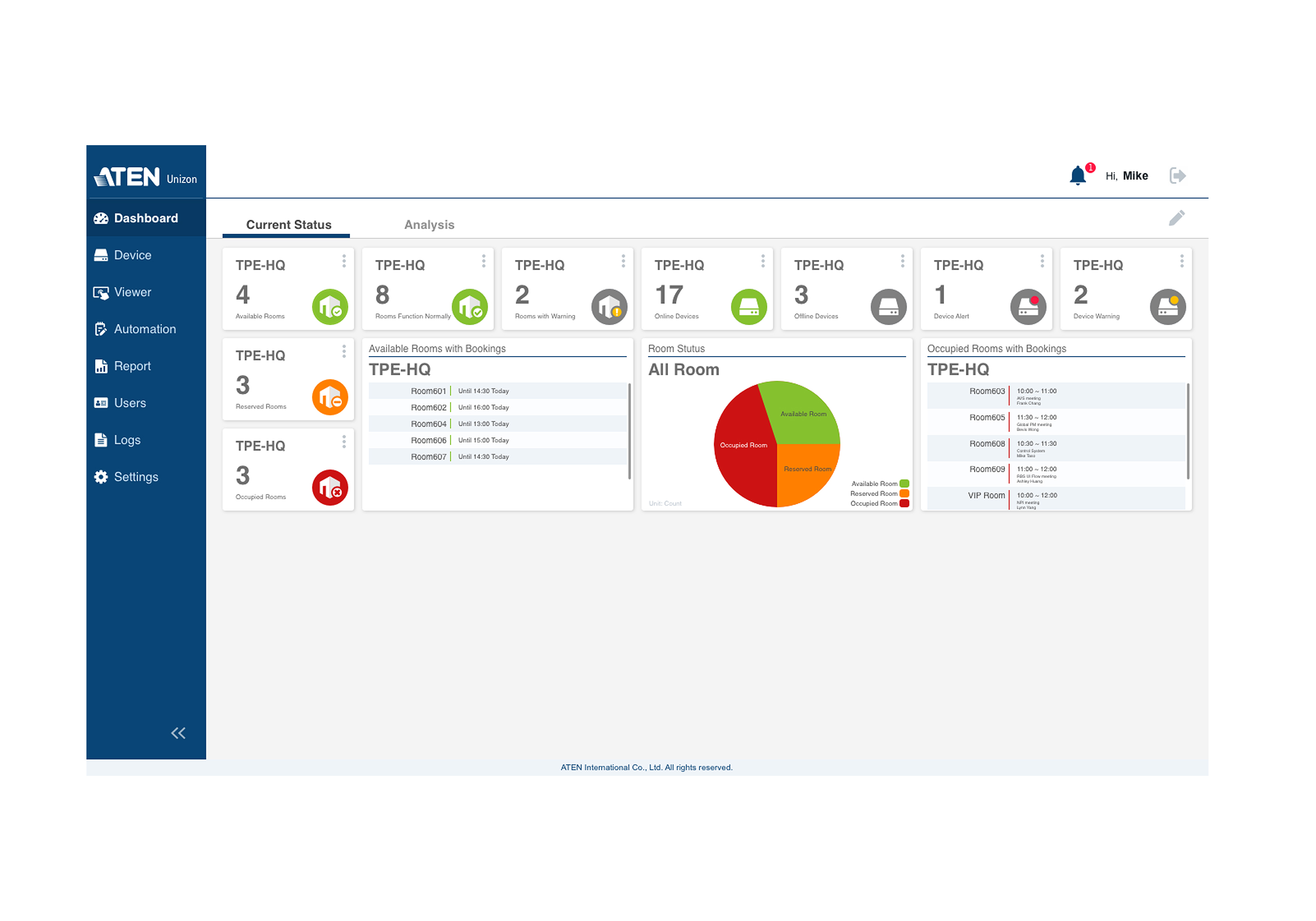Go to Settings in the sidebar
The image size is (1316, 921).
[x=136, y=477]
